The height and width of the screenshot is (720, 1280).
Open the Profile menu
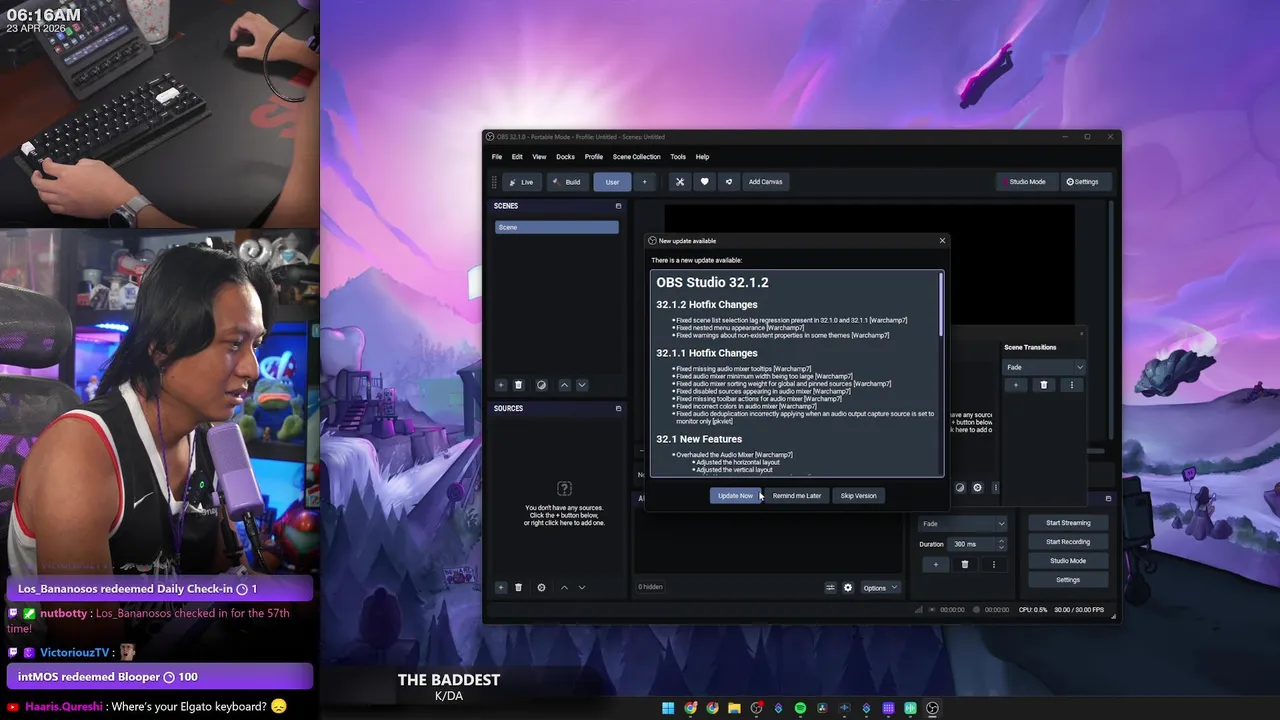(x=594, y=157)
